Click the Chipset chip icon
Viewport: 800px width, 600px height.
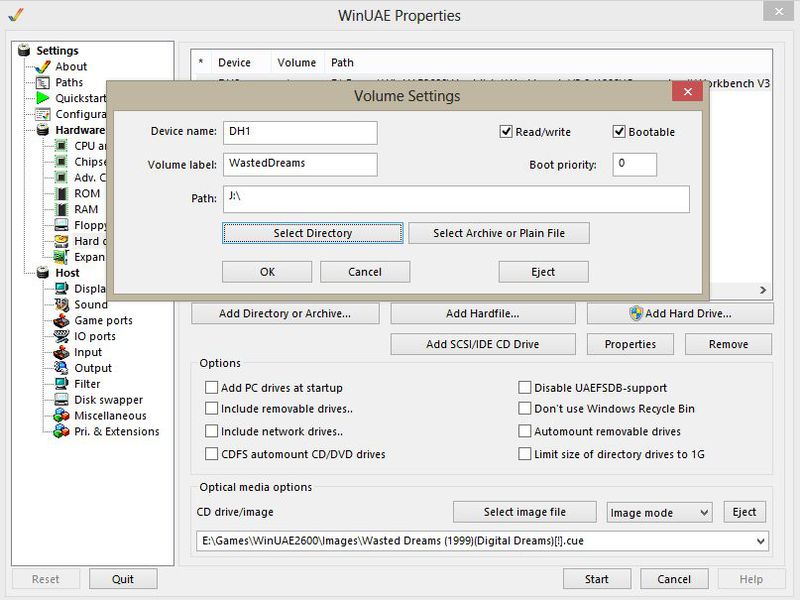[x=61, y=162]
